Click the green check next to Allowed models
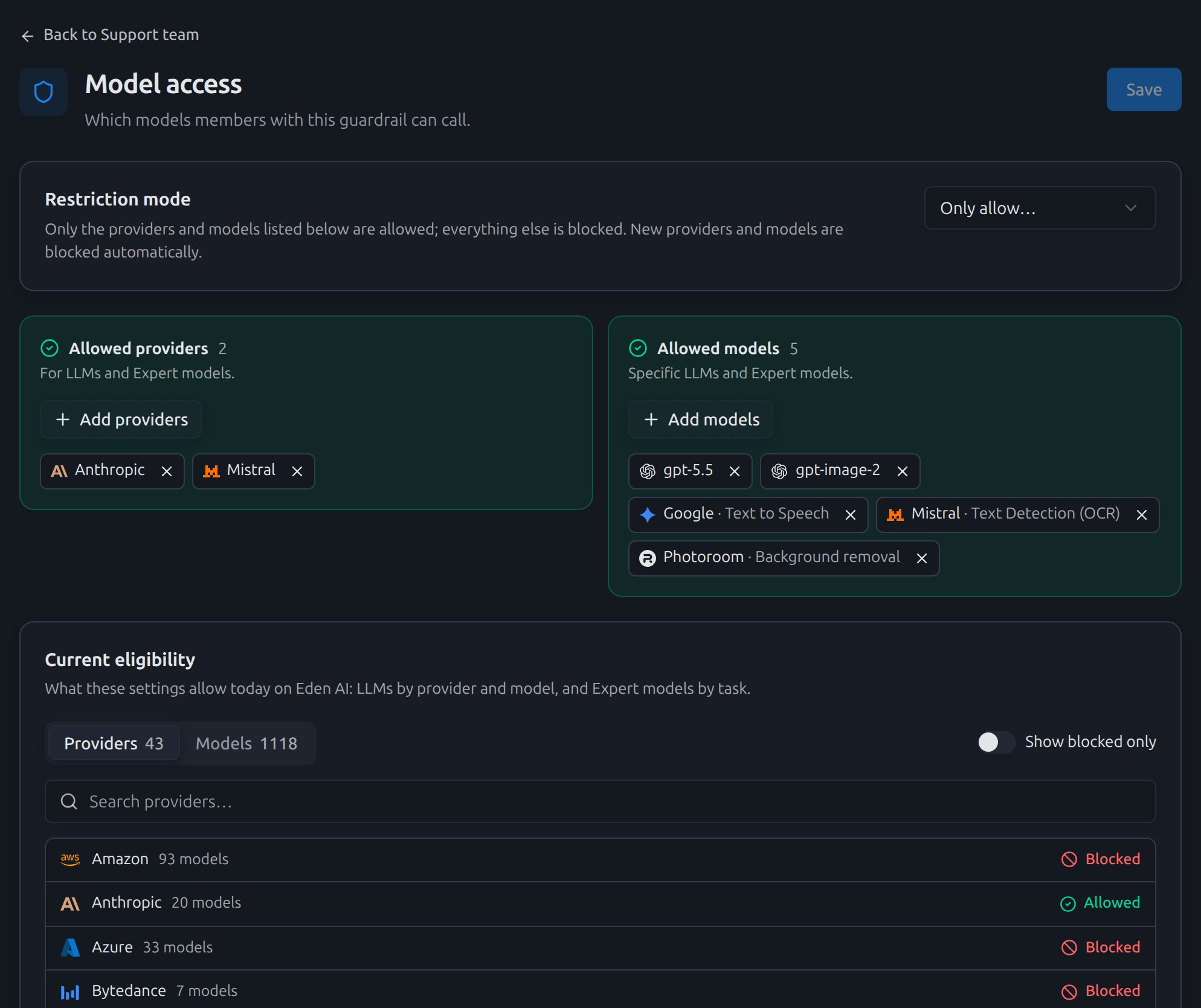1201x1008 pixels. click(x=638, y=348)
